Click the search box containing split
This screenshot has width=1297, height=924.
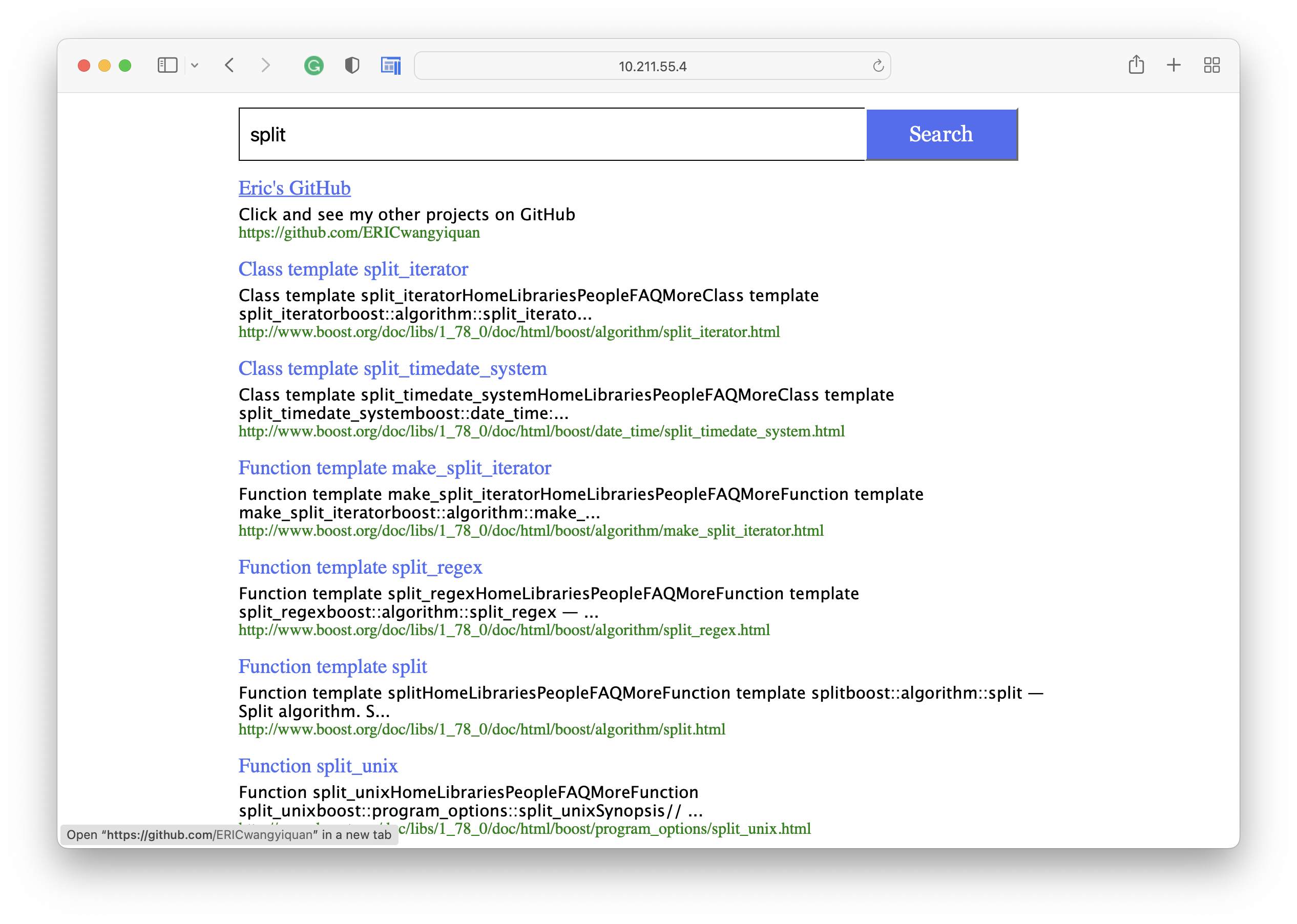tap(552, 134)
